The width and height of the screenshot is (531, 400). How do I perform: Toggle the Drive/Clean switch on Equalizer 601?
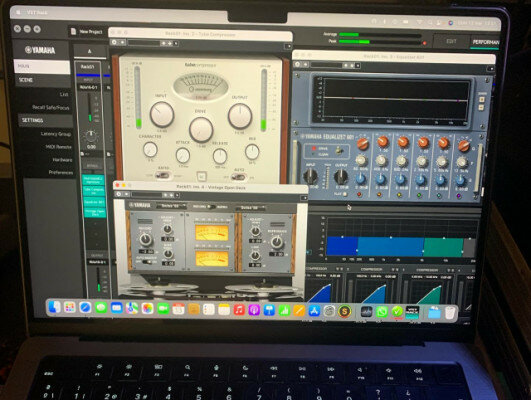pyautogui.click(x=338, y=151)
